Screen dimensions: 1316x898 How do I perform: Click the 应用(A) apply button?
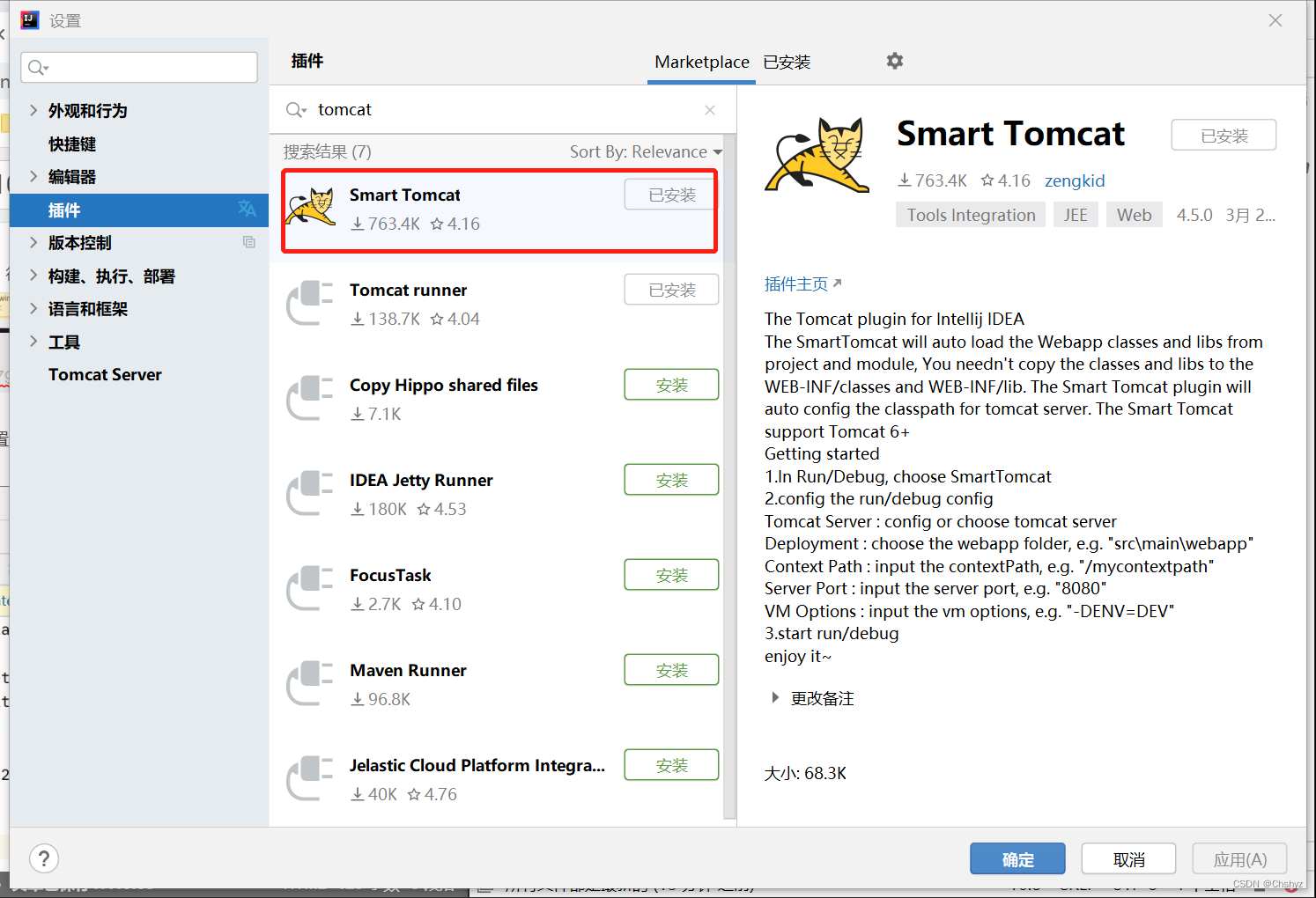pyautogui.click(x=1239, y=859)
